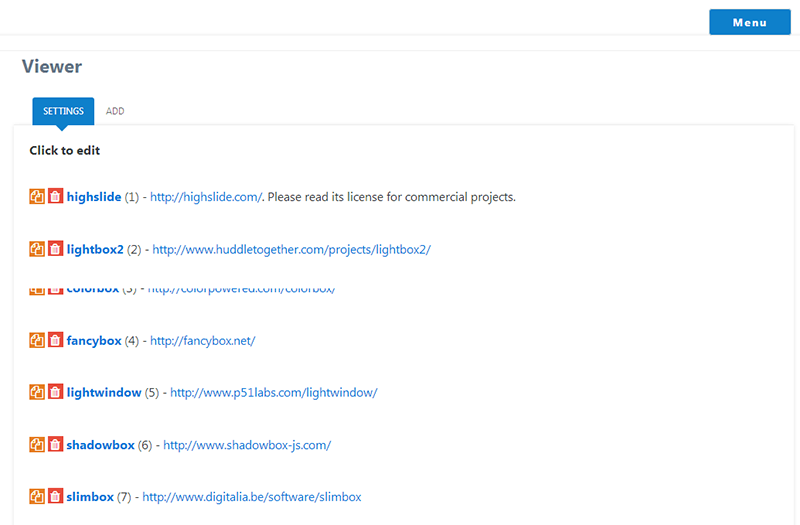The height and width of the screenshot is (525, 800).
Task: Edit the lightwindow viewer
Action: [104, 393]
